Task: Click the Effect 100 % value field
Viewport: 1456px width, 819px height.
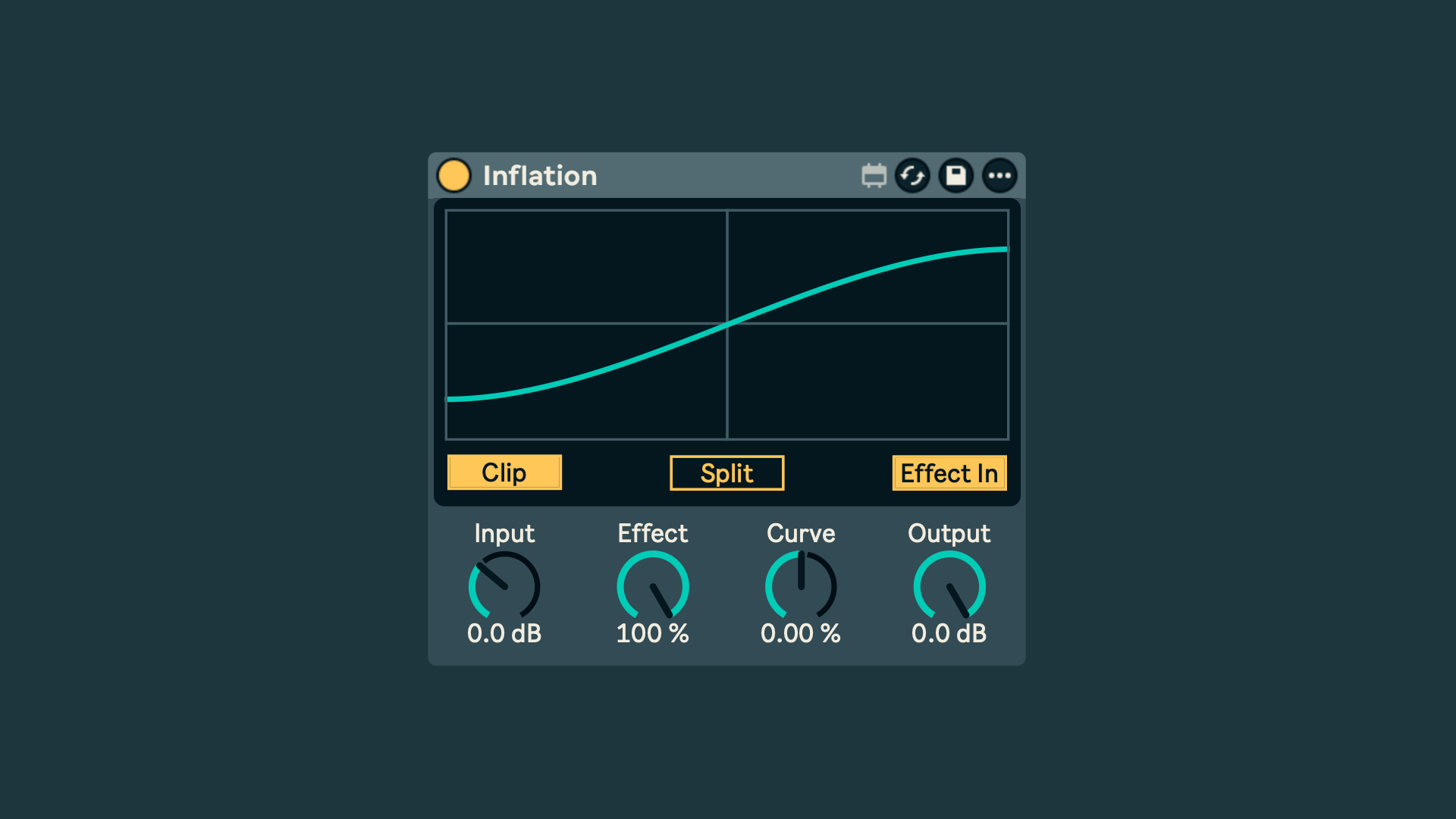Action: (x=652, y=633)
